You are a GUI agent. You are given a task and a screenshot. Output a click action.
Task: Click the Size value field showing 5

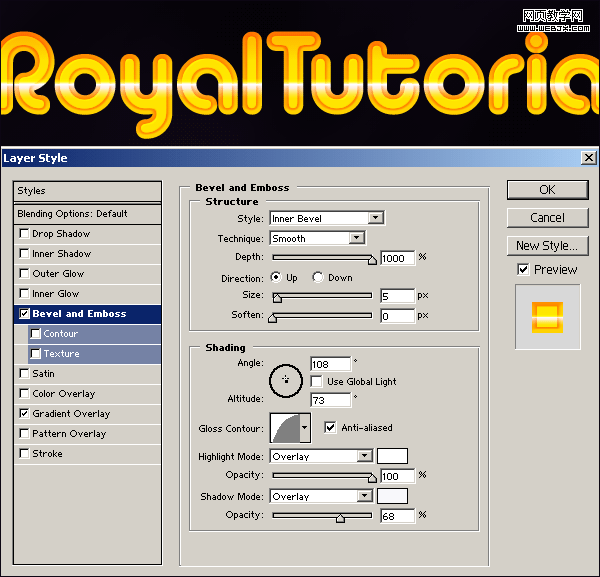click(x=397, y=296)
